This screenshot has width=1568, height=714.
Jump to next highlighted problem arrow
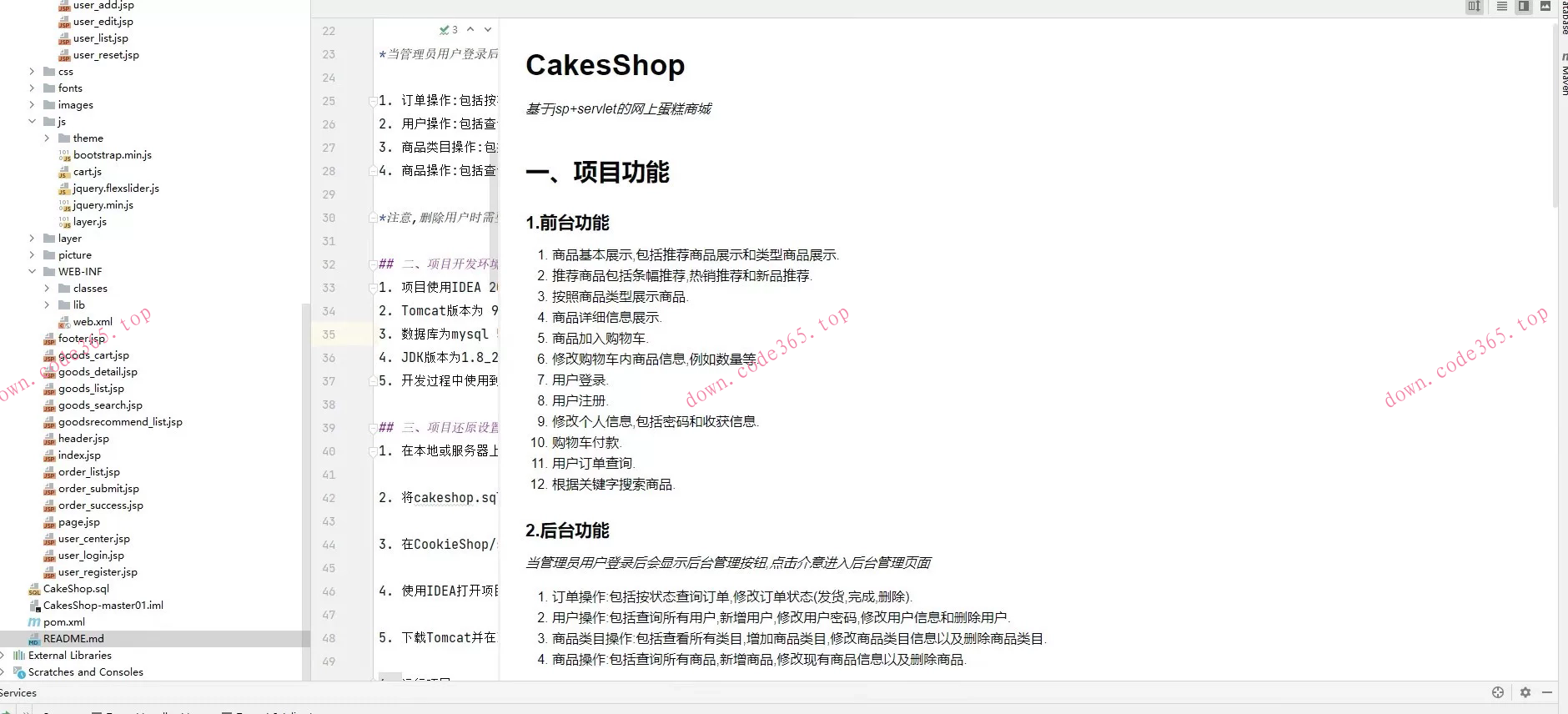[x=488, y=29]
